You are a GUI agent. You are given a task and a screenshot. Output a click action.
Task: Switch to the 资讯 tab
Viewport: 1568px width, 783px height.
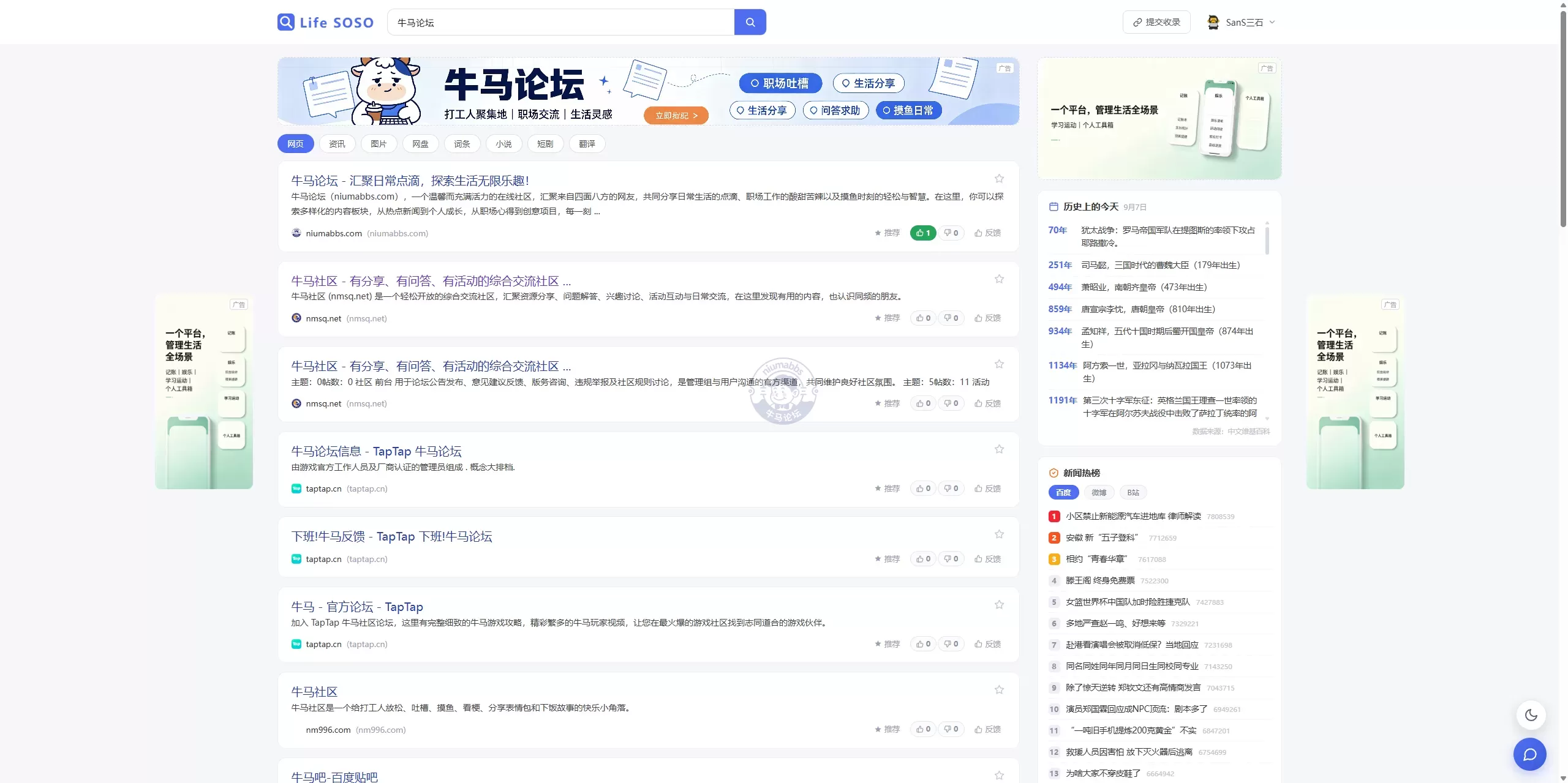point(337,144)
